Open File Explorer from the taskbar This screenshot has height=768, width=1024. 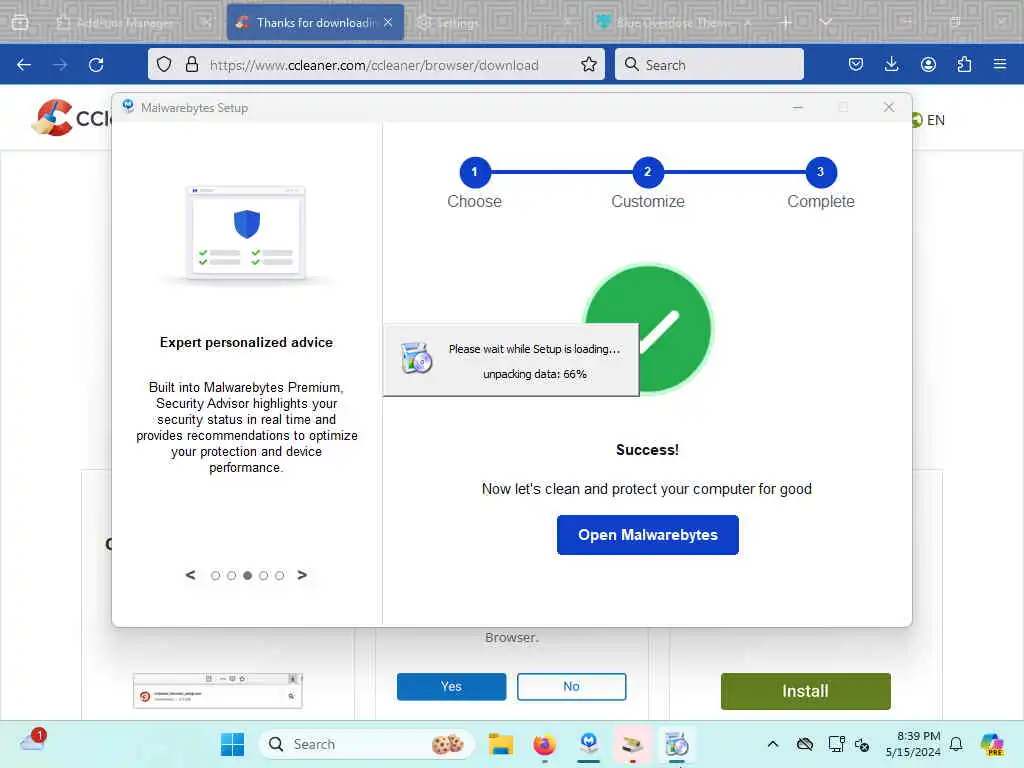click(x=501, y=744)
